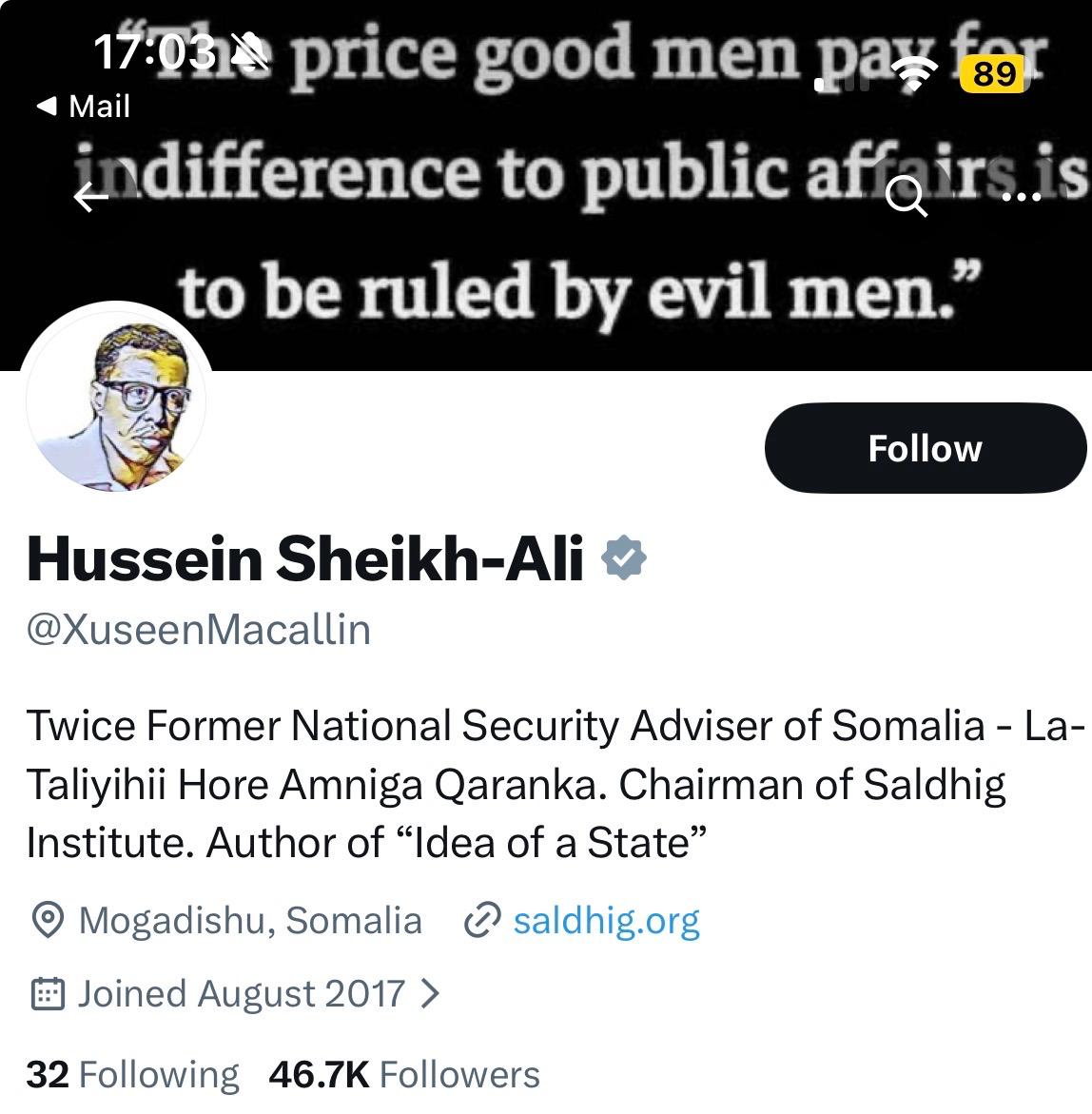The image size is (1092, 1114).
Task: Open the three-dot more options menu
Action: [x=1023, y=197]
